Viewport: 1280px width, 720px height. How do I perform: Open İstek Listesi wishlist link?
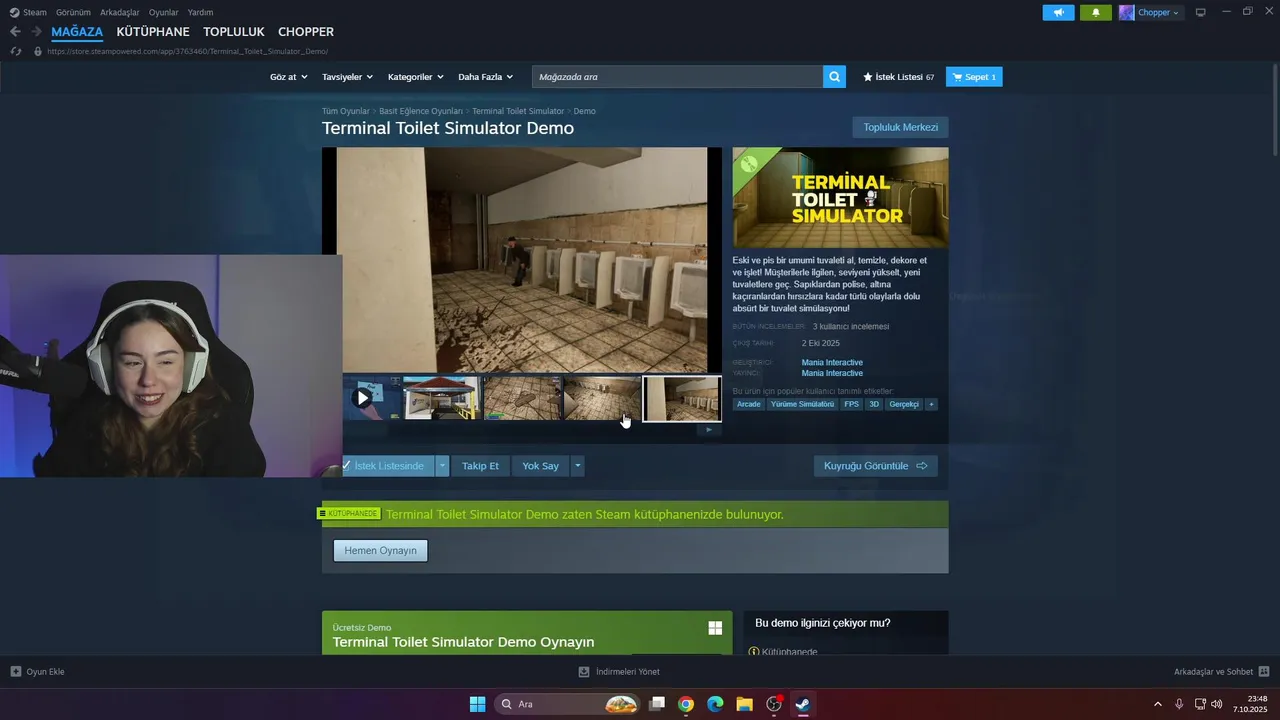[899, 77]
